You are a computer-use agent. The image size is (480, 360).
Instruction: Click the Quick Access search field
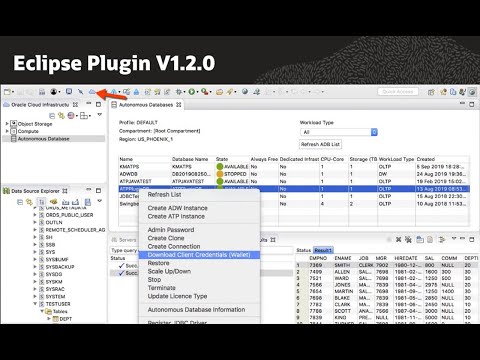click(398, 91)
